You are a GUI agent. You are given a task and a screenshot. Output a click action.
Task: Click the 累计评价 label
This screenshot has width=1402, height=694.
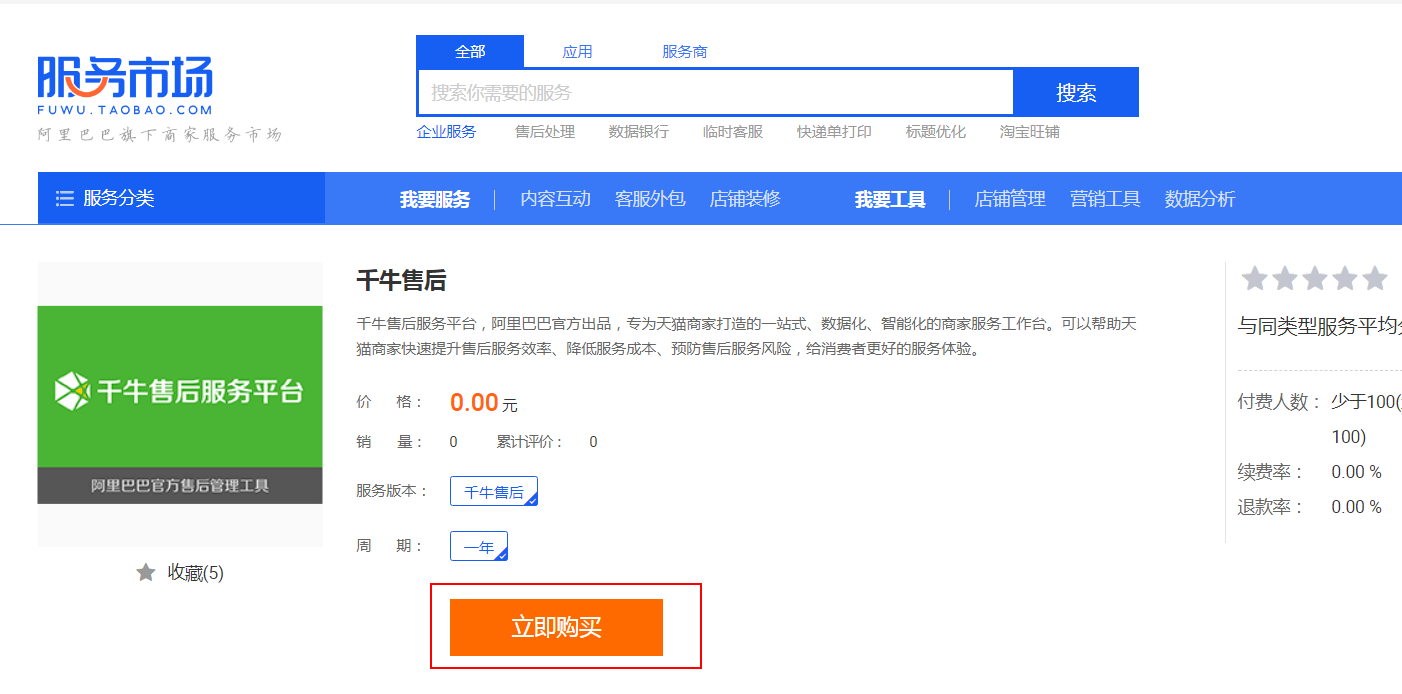click(530, 442)
